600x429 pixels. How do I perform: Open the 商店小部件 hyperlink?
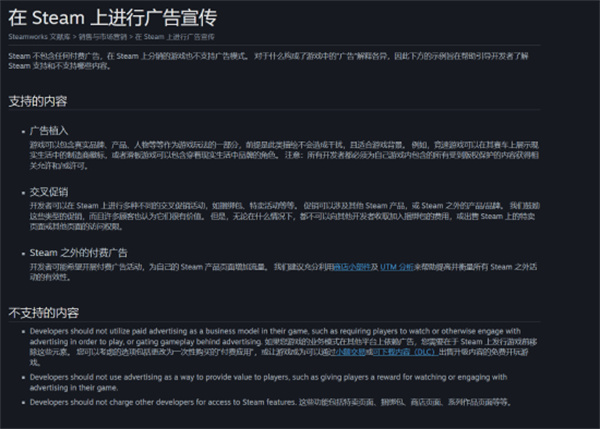[x=352, y=267]
